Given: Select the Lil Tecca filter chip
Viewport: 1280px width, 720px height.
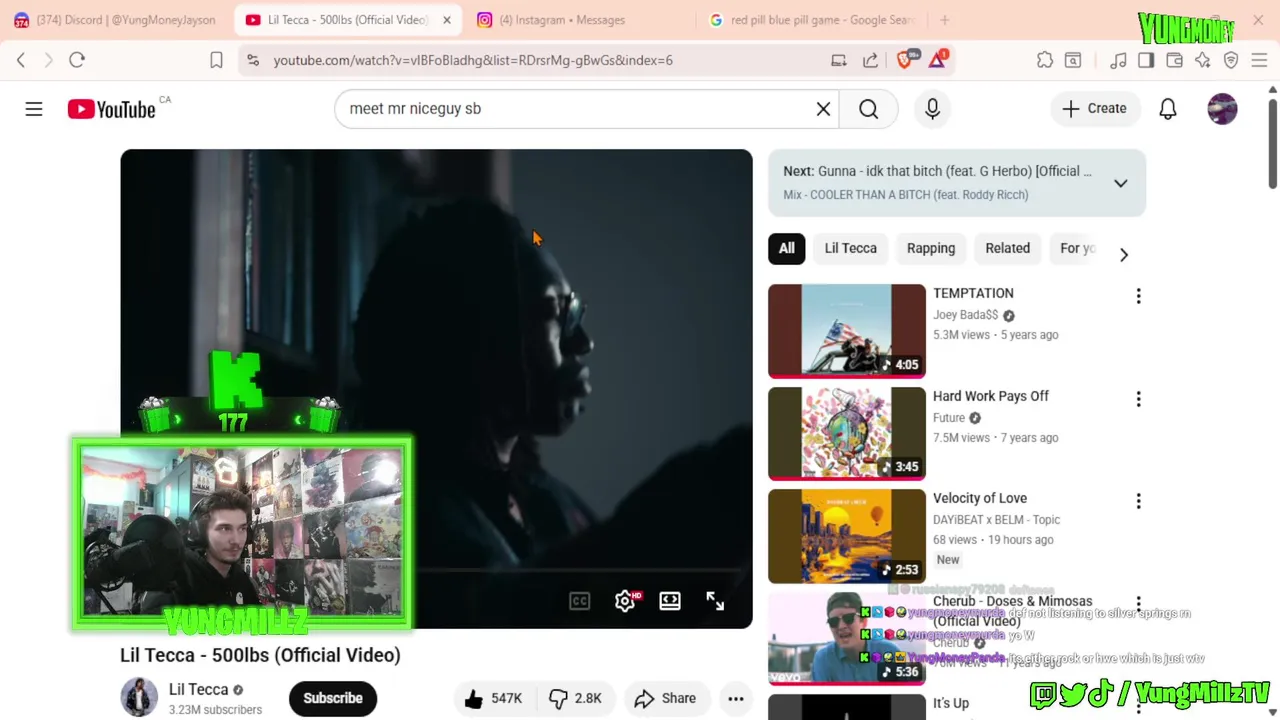Looking at the screenshot, I should pos(850,248).
